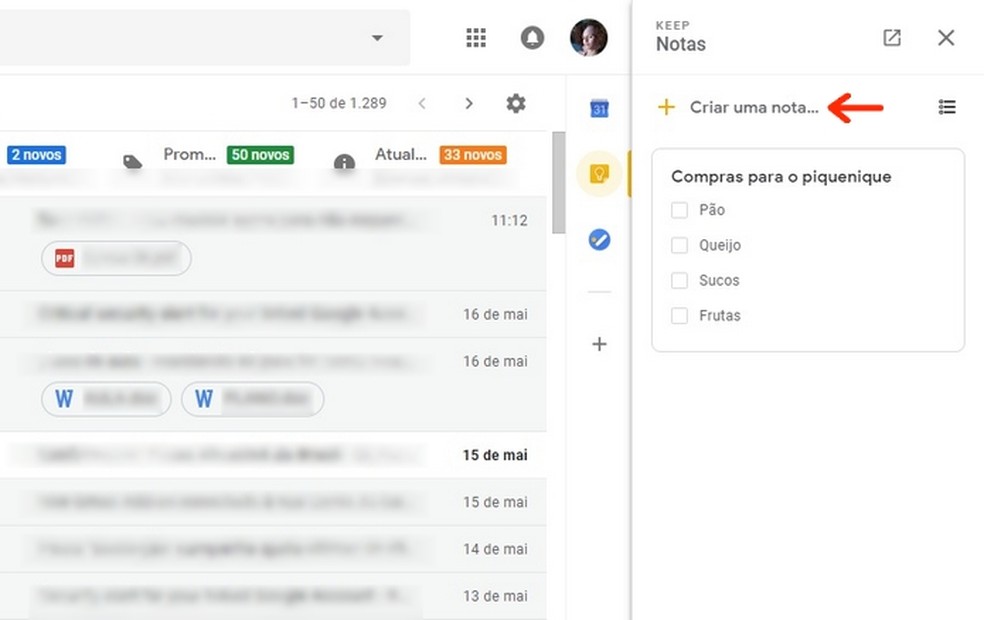
Task: Click the Notas panel title
Action: [681, 44]
